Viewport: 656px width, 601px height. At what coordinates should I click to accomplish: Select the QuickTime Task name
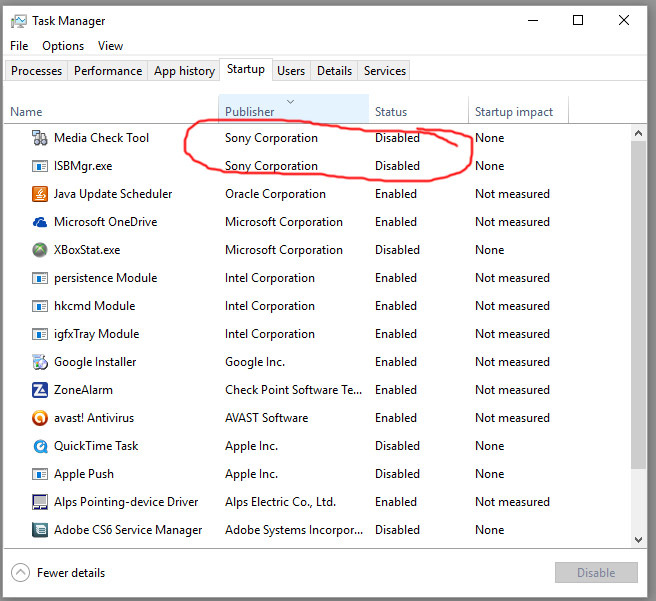pyautogui.click(x=96, y=446)
